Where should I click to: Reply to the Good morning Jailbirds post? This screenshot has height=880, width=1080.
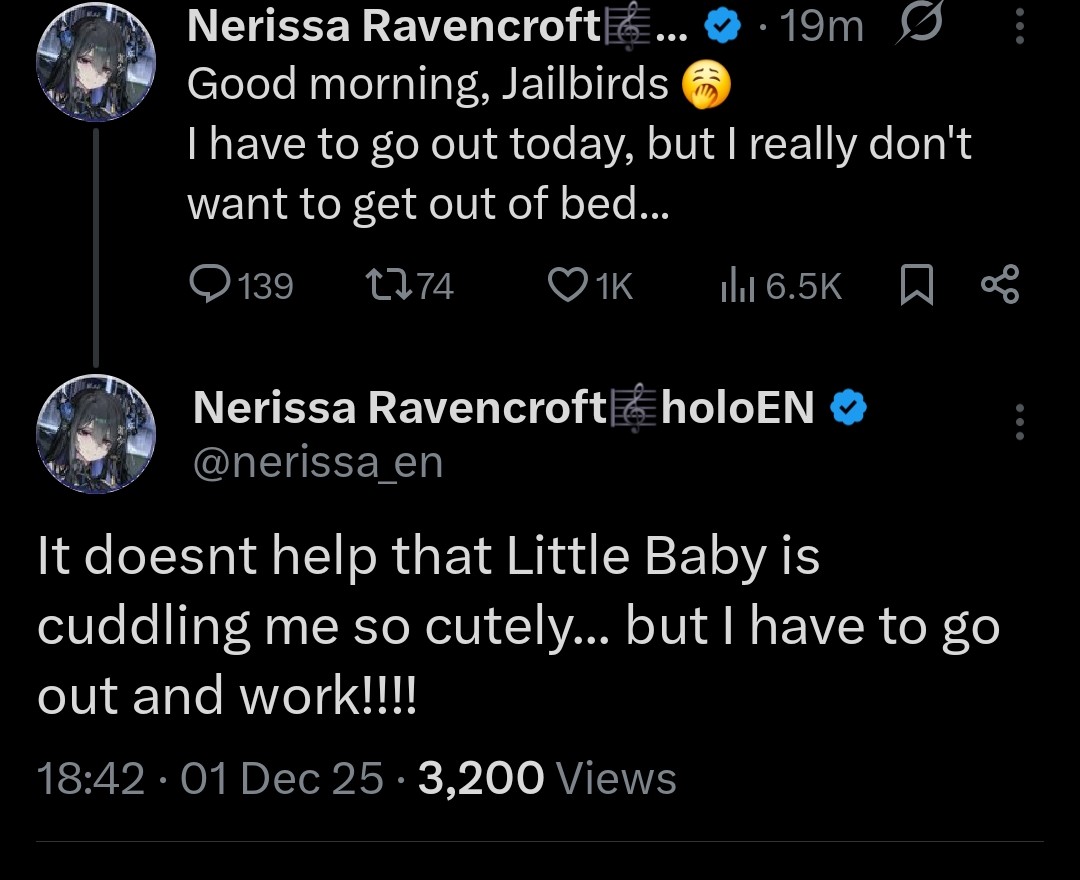click(210, 287)
